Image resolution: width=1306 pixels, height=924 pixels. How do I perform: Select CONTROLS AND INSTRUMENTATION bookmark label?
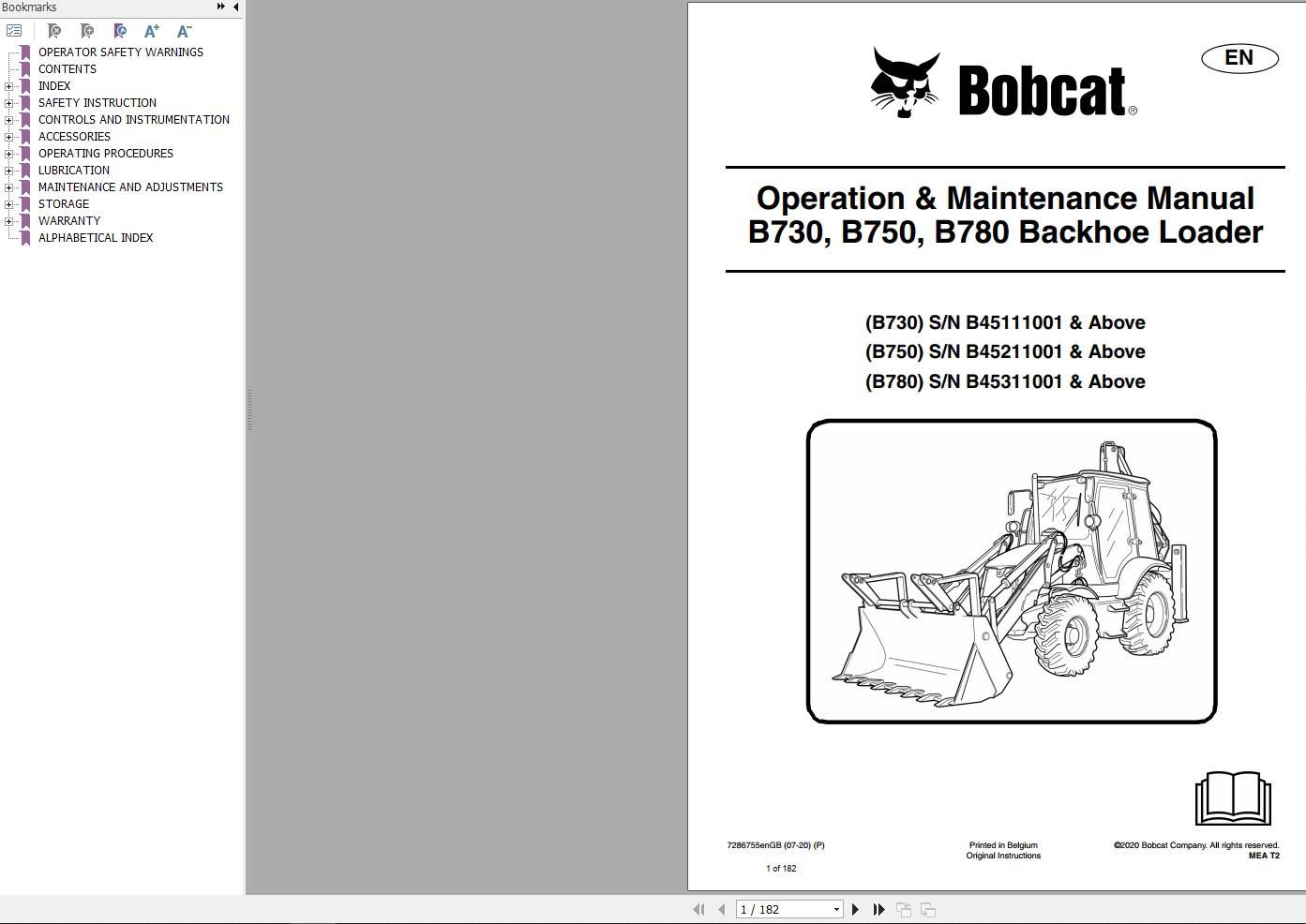tap(134, 120)
